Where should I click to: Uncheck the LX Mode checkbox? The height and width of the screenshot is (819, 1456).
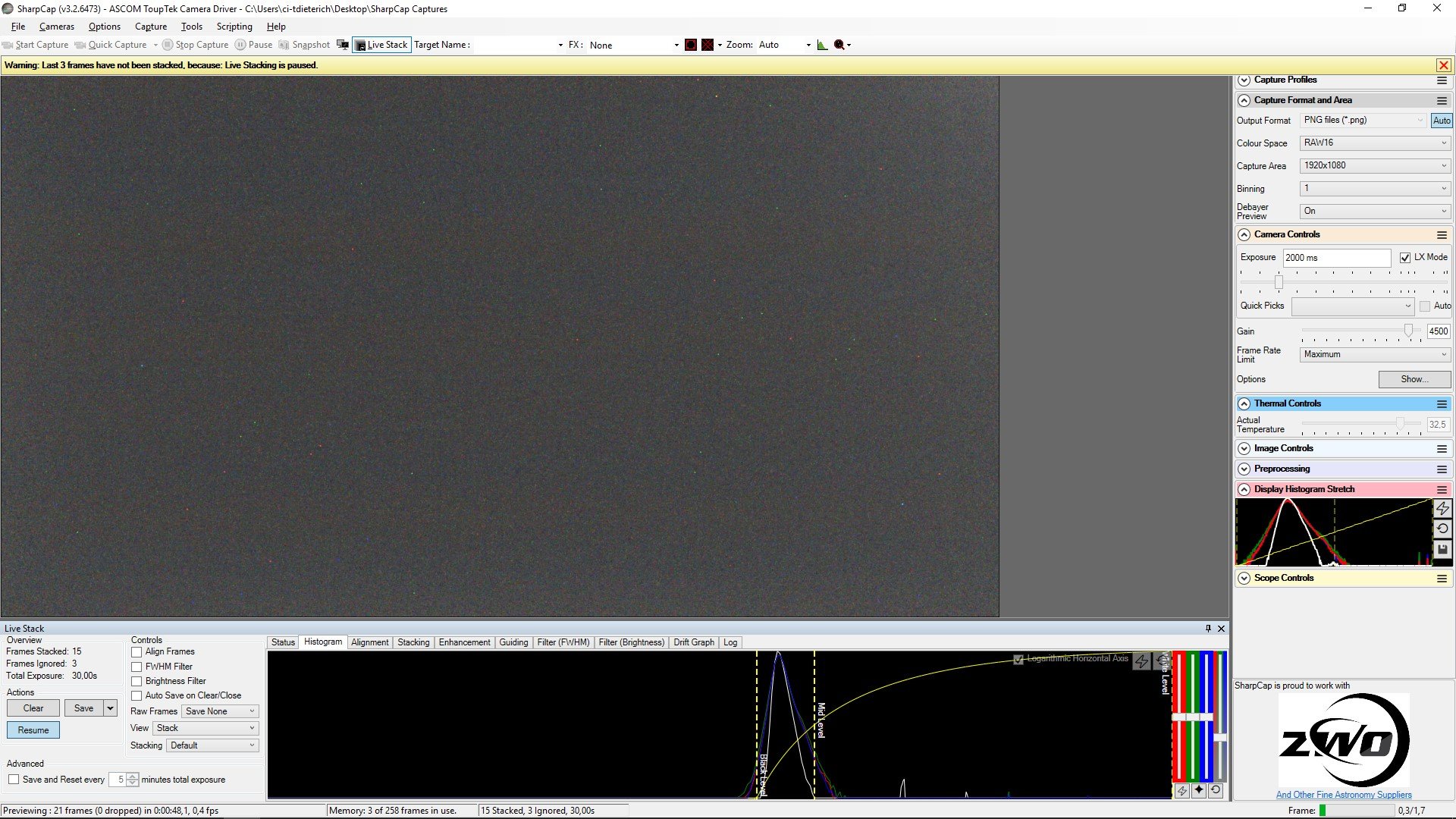[x=1405, y=258]
